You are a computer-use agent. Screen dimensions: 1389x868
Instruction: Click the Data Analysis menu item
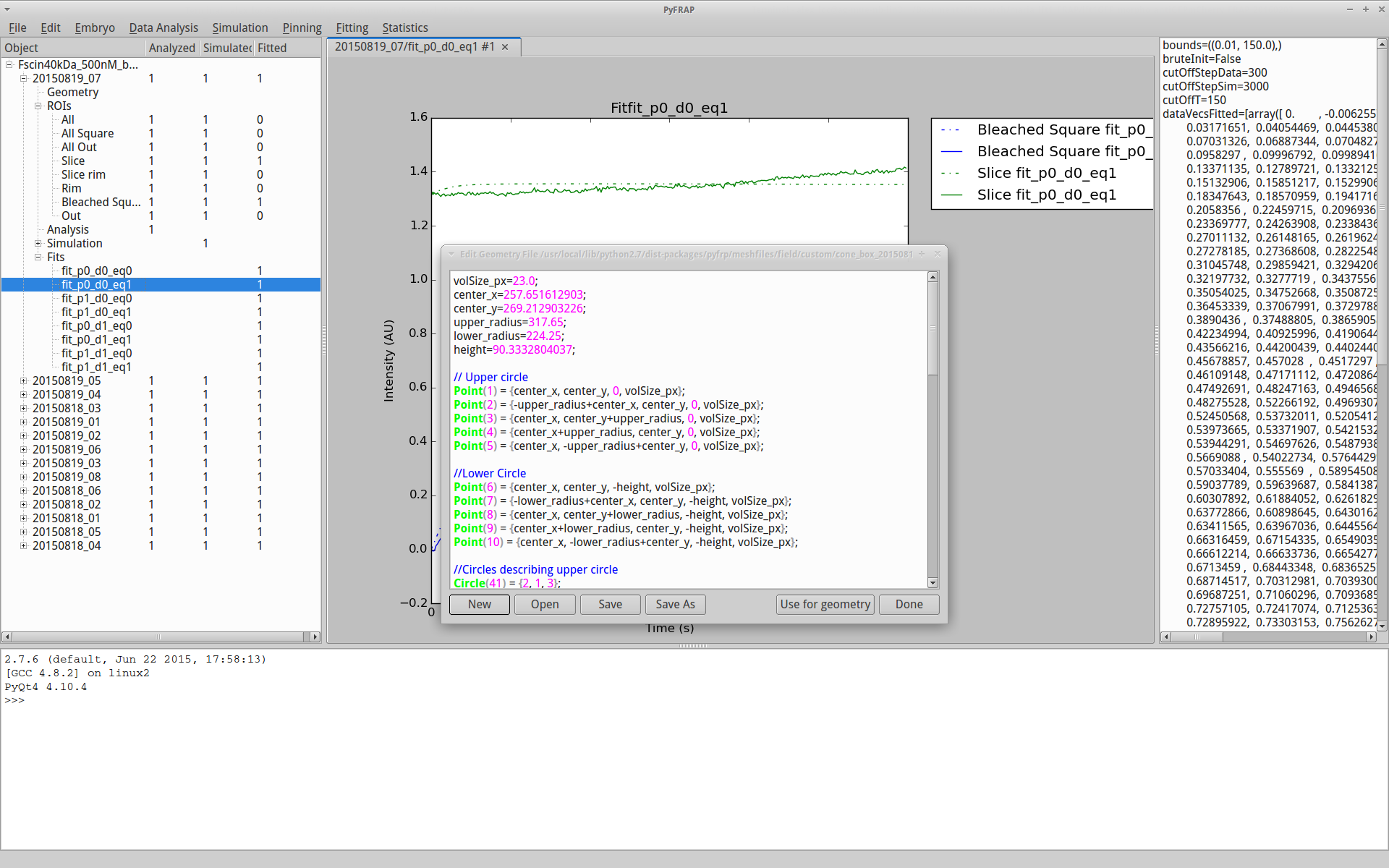163,27
